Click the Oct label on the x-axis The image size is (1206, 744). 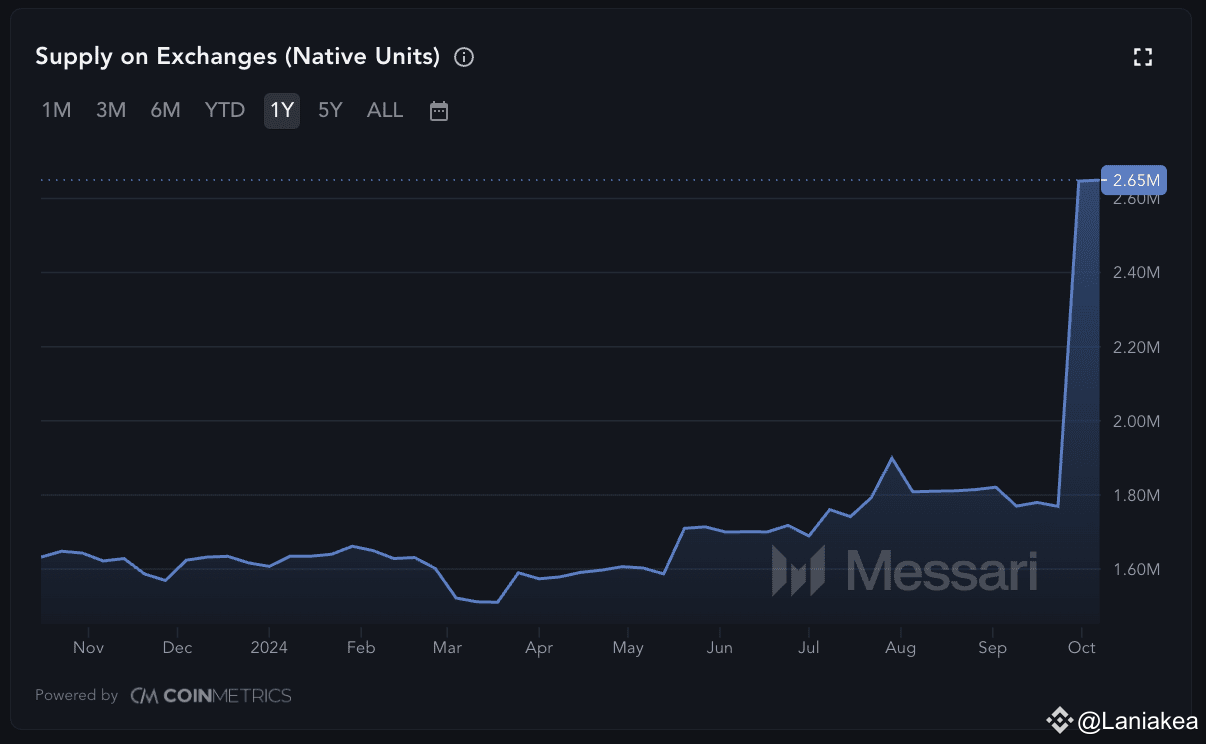(1081, 647)
